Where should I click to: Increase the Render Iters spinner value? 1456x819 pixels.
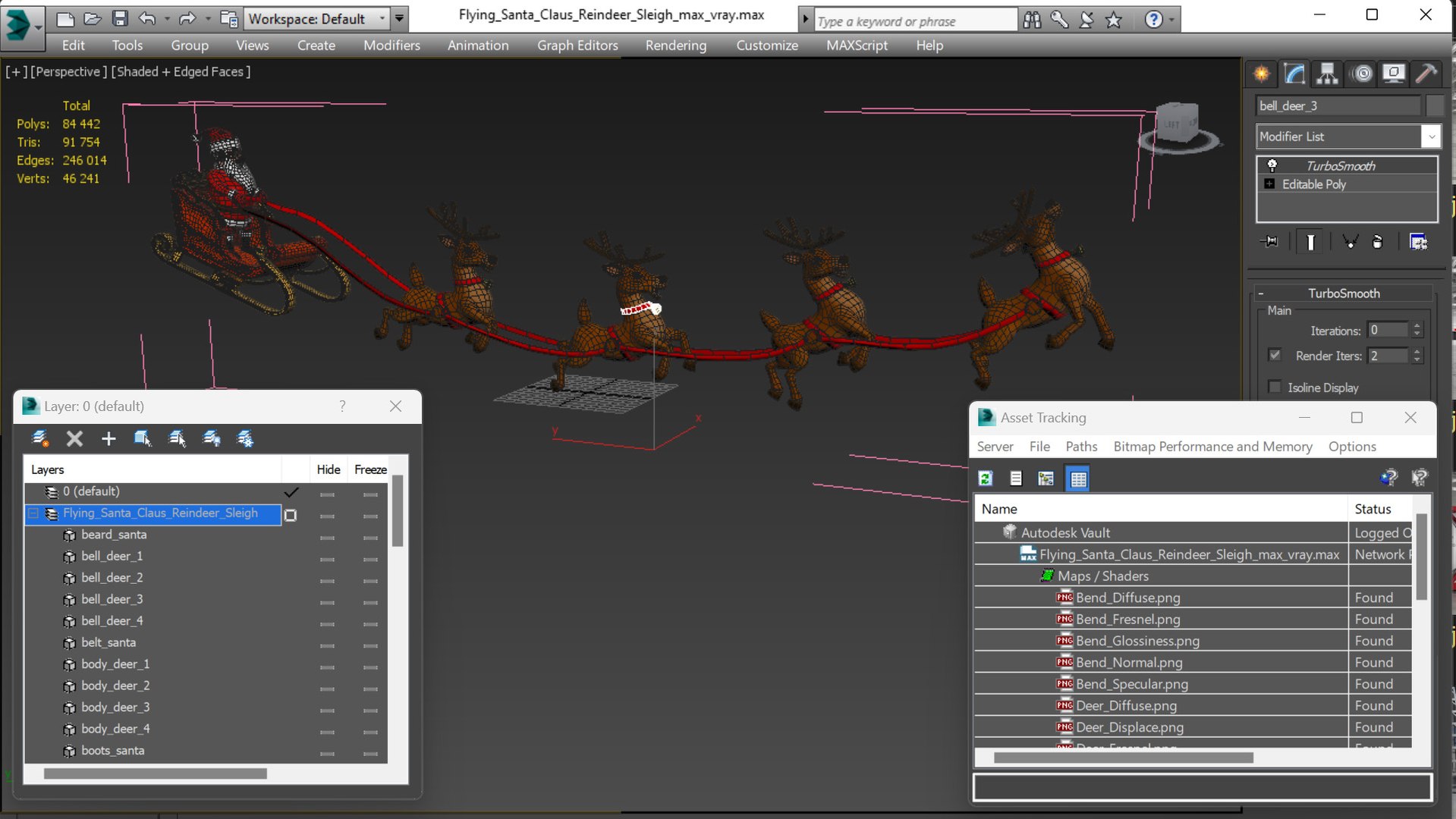pyautogui.click(x=1417, y=351)
